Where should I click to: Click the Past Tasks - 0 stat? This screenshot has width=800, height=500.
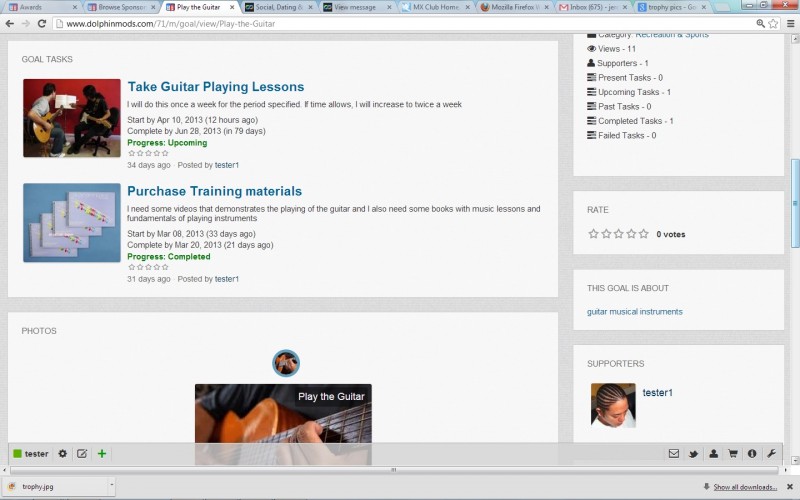(x=619, y=106)
